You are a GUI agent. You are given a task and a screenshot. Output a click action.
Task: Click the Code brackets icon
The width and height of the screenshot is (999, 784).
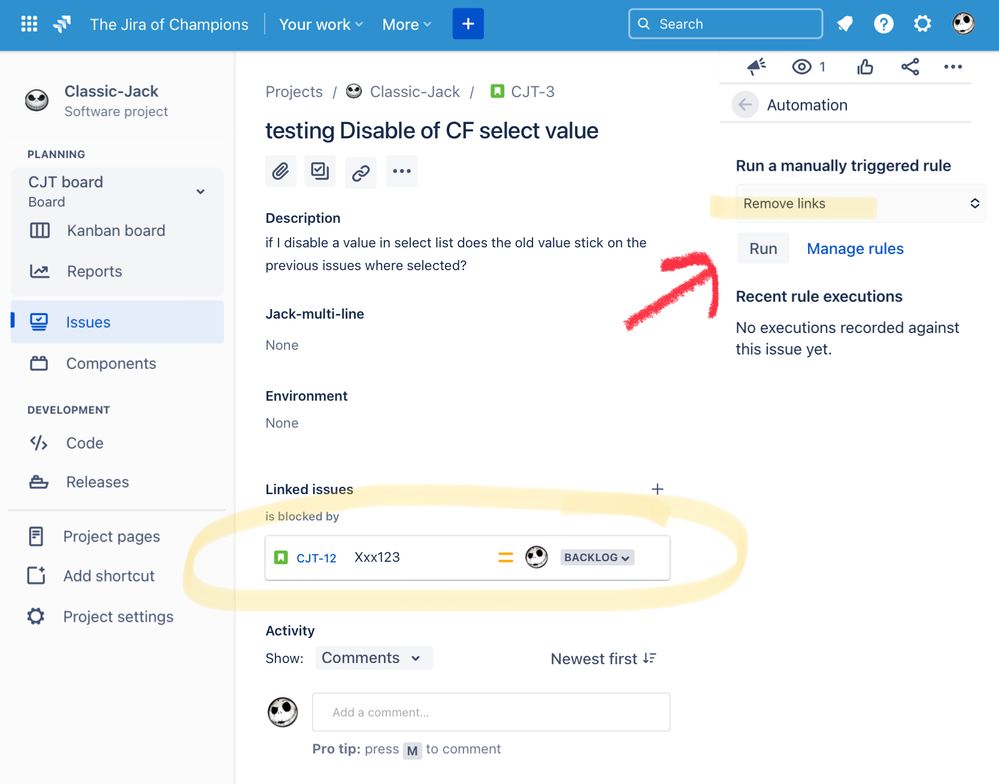pyautogui.click(x=38, y=443)
